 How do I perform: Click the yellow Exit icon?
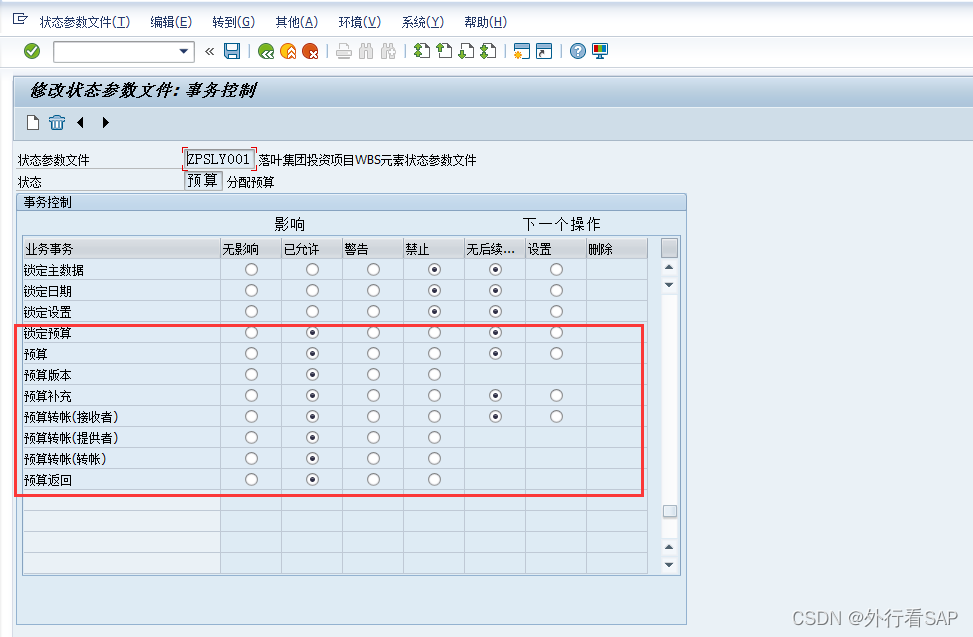[288, 51]
